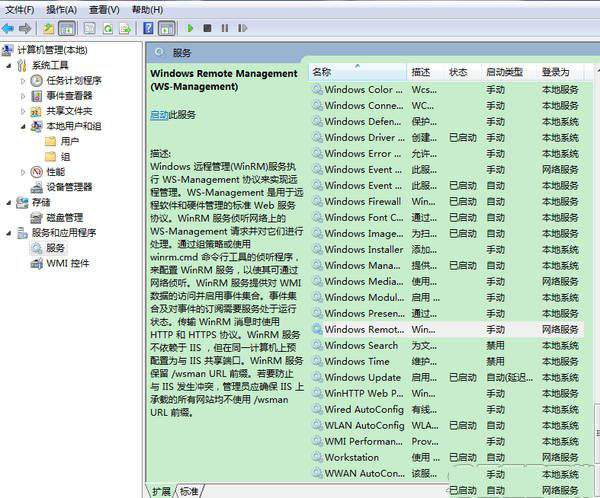Sort by the 名称 column header

coord(357,72)
